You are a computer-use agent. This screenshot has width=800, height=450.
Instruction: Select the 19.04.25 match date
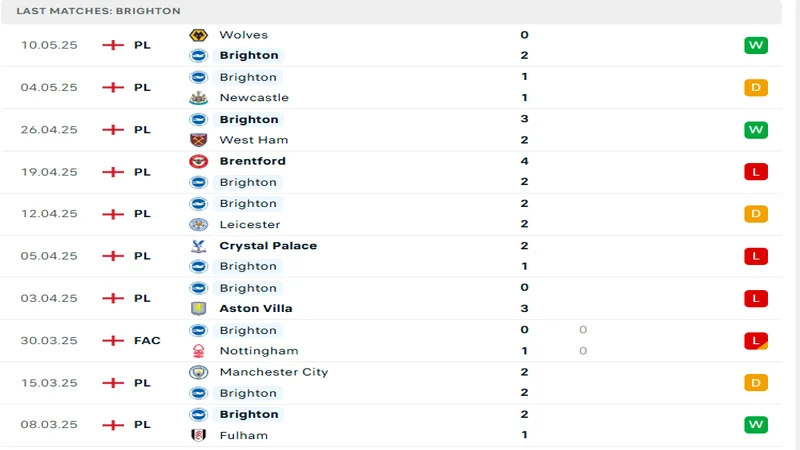[x=49, y=172]
